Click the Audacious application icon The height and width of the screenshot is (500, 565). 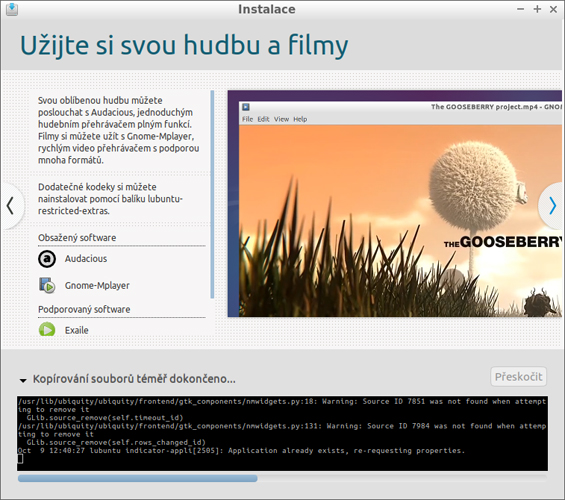(47, 259)
